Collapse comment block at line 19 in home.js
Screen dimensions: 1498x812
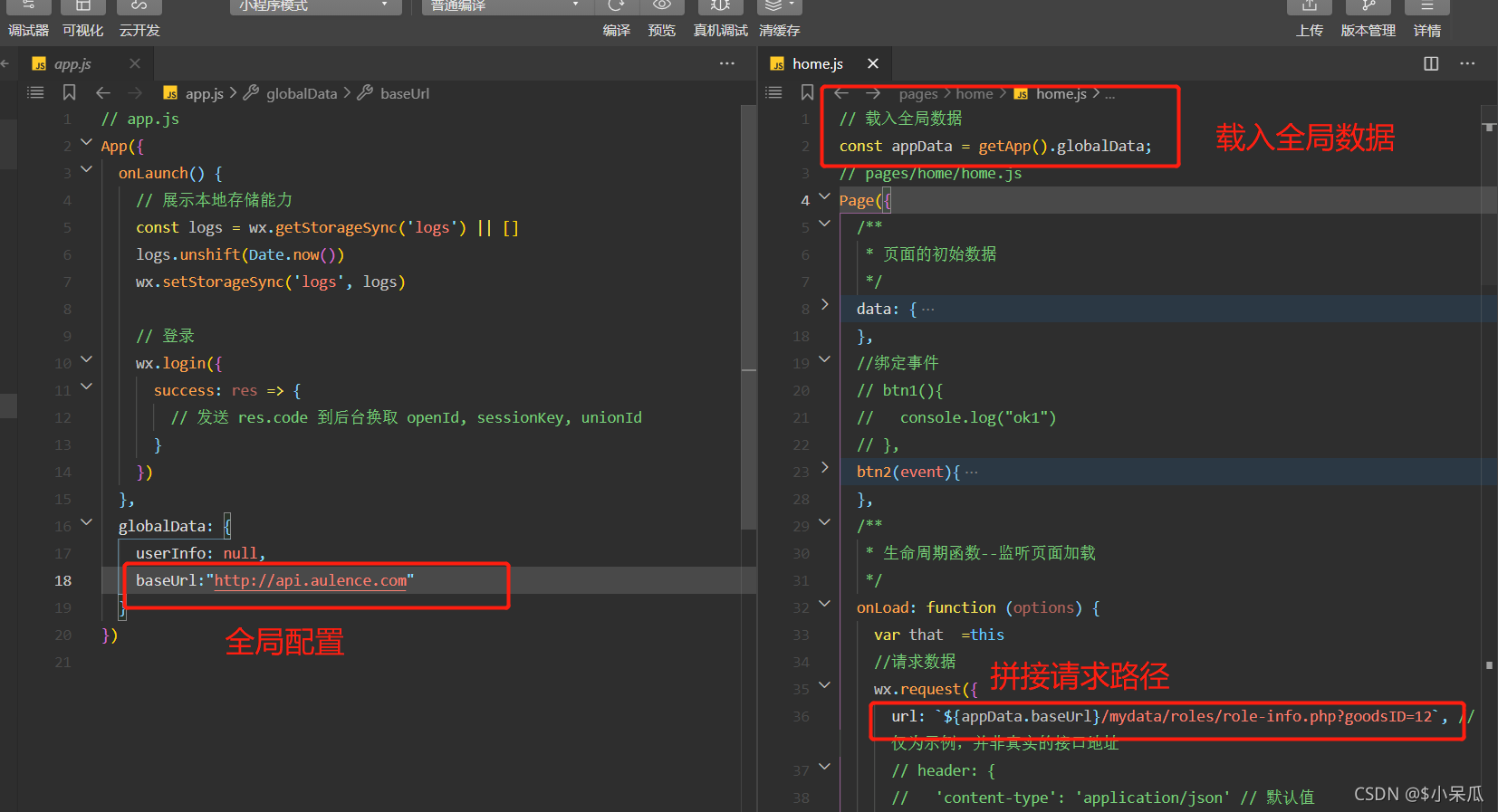click(x=824, y=359)
